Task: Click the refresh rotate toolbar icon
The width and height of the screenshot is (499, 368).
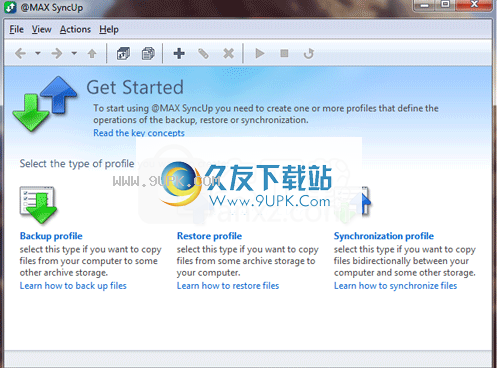Action: tap(309, 53)
